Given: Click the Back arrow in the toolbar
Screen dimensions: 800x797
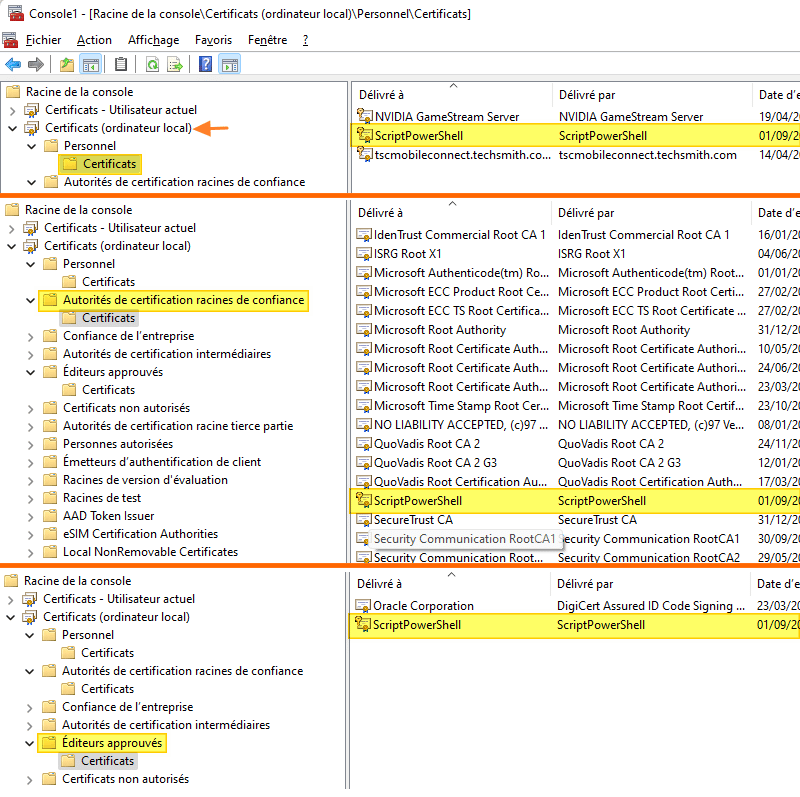Looking at the screenshot, I should (x=13, y=65).
